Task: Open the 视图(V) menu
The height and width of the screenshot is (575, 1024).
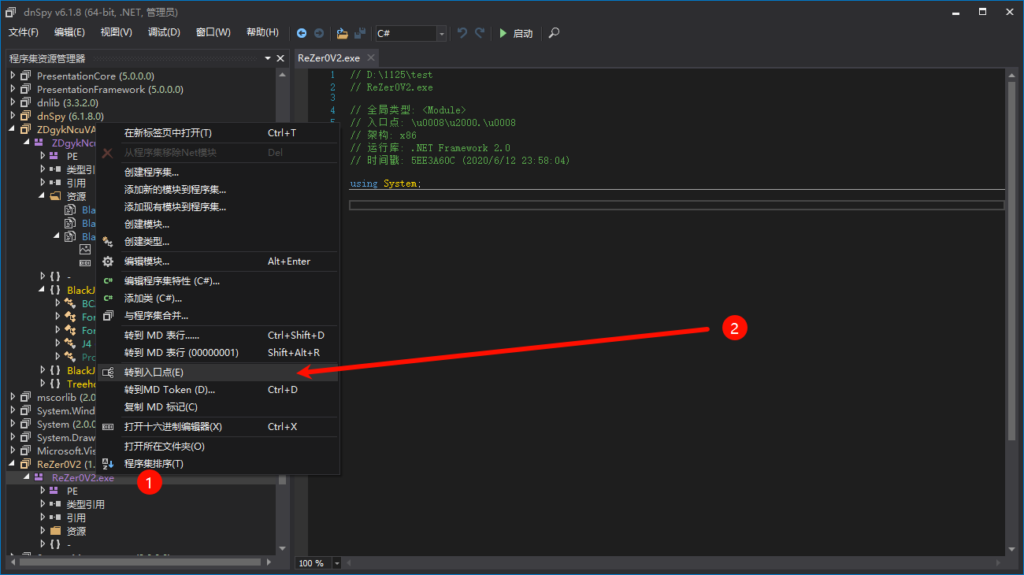Action: pos(116,32)
